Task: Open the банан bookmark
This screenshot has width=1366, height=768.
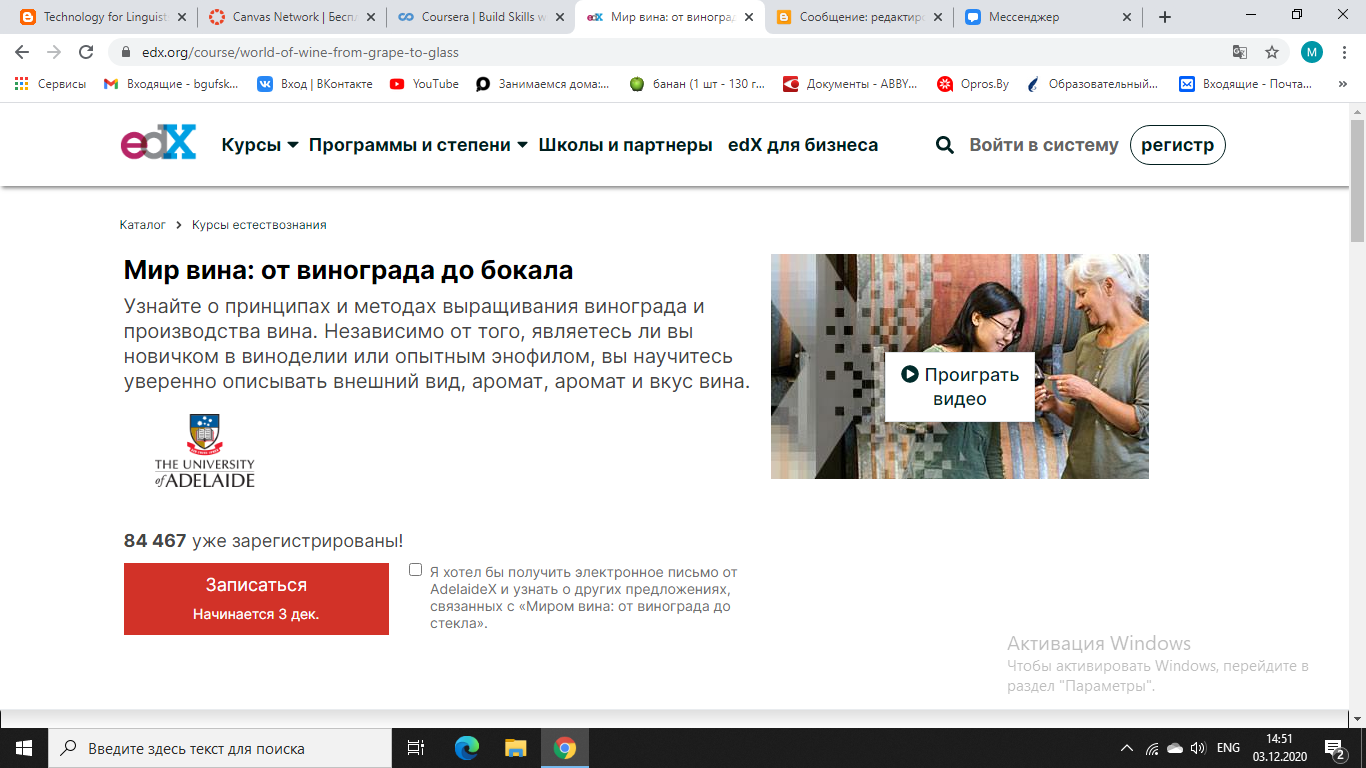Action: coord(697,84)
